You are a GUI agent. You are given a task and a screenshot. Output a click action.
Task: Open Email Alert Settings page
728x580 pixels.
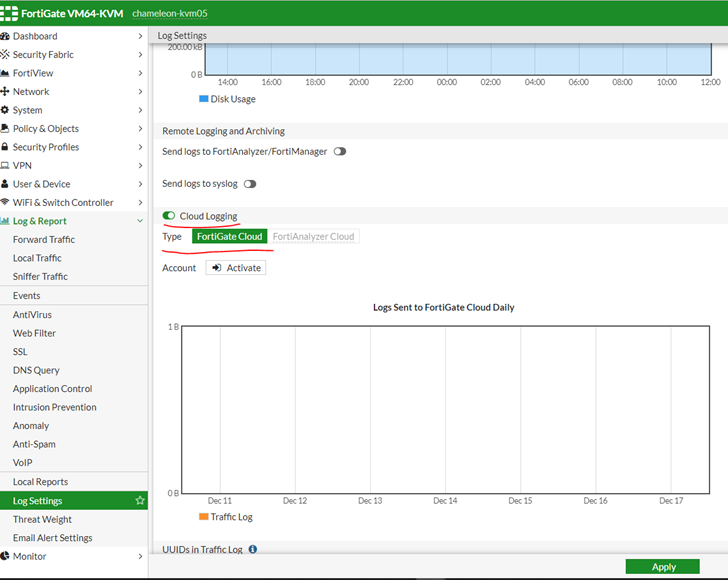pos(52,538)
